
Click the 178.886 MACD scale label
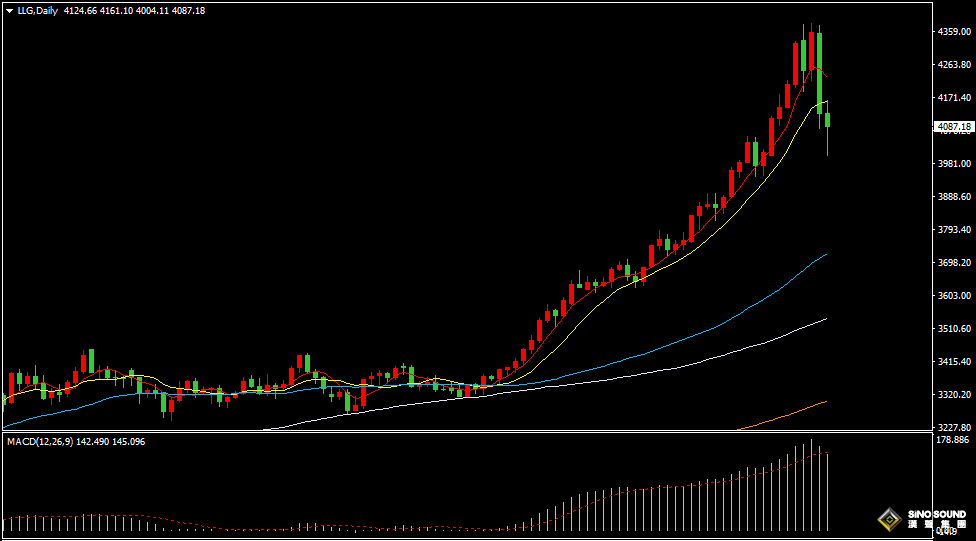tap(954, 440)
